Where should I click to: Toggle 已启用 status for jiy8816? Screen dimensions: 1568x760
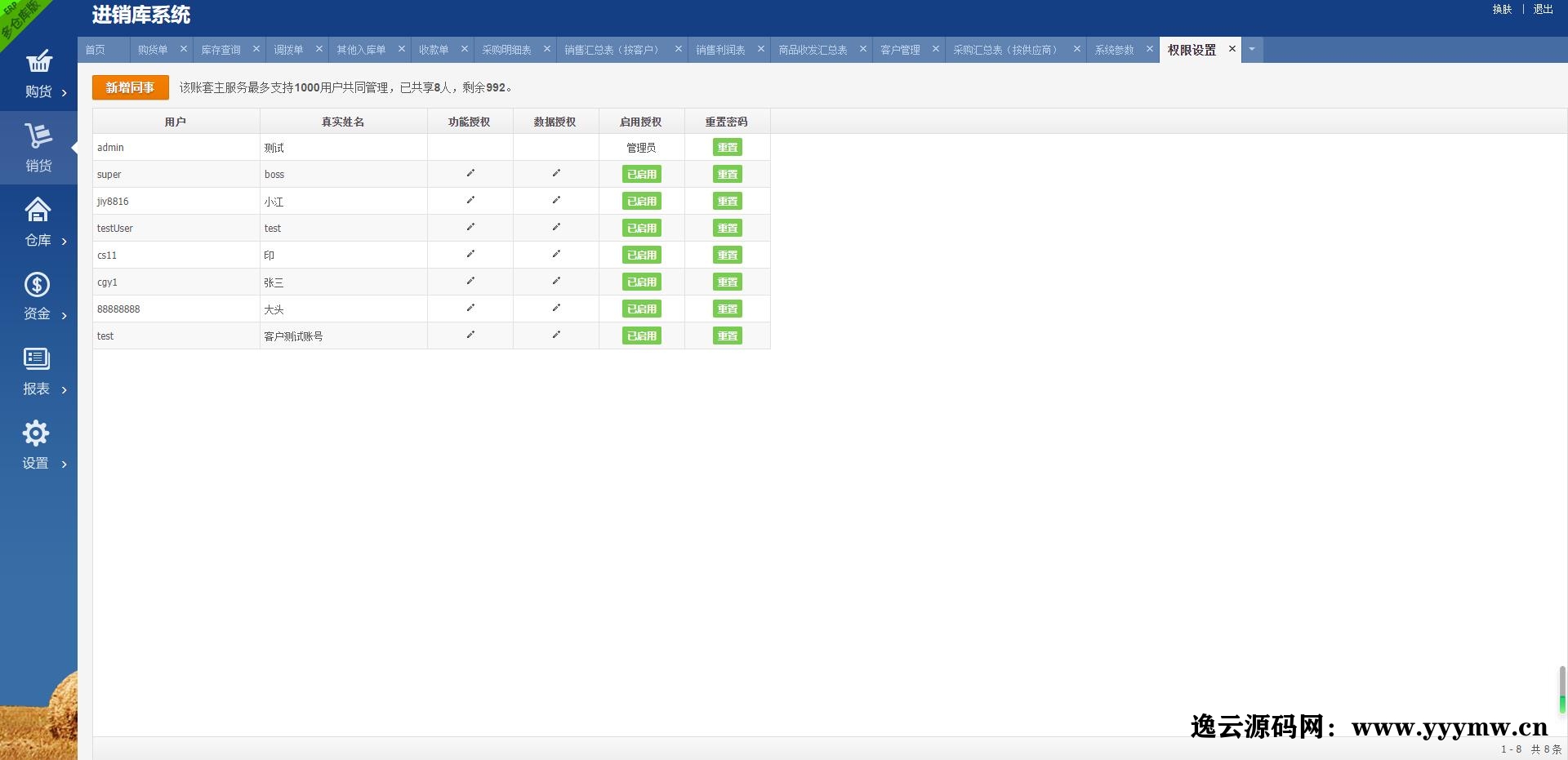642,201
